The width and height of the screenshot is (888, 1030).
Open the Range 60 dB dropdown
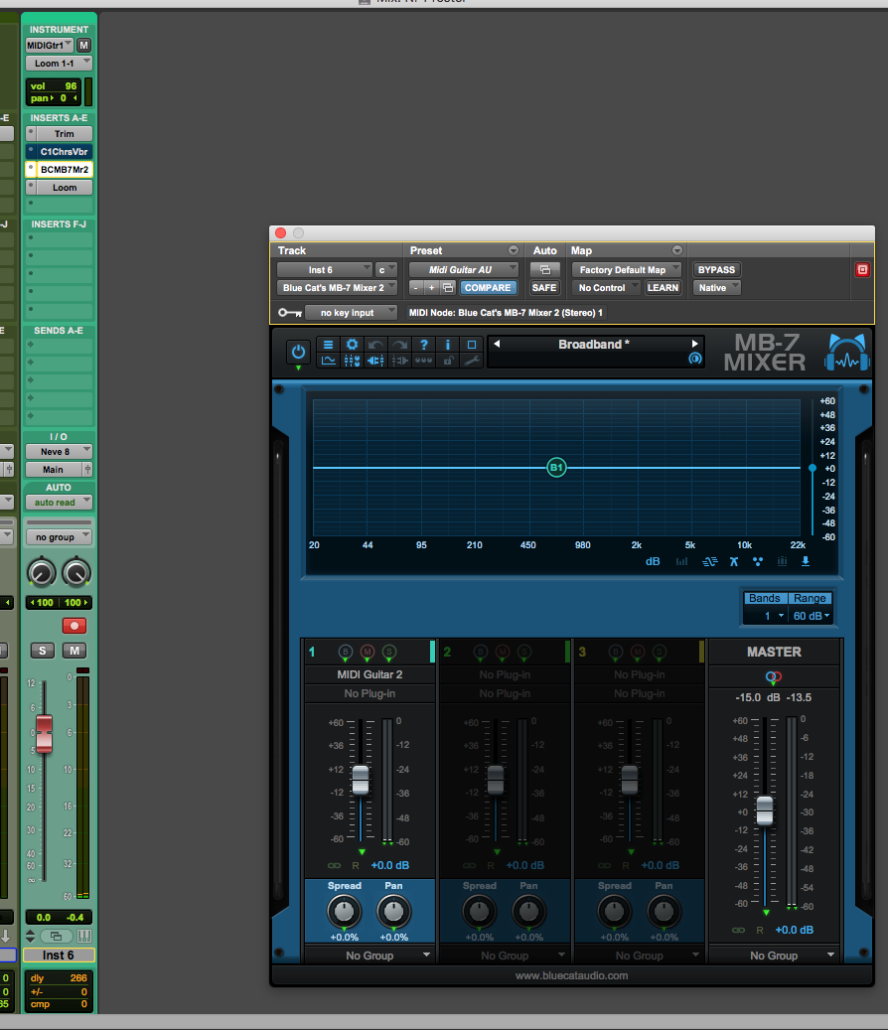(x=811, y=616)
